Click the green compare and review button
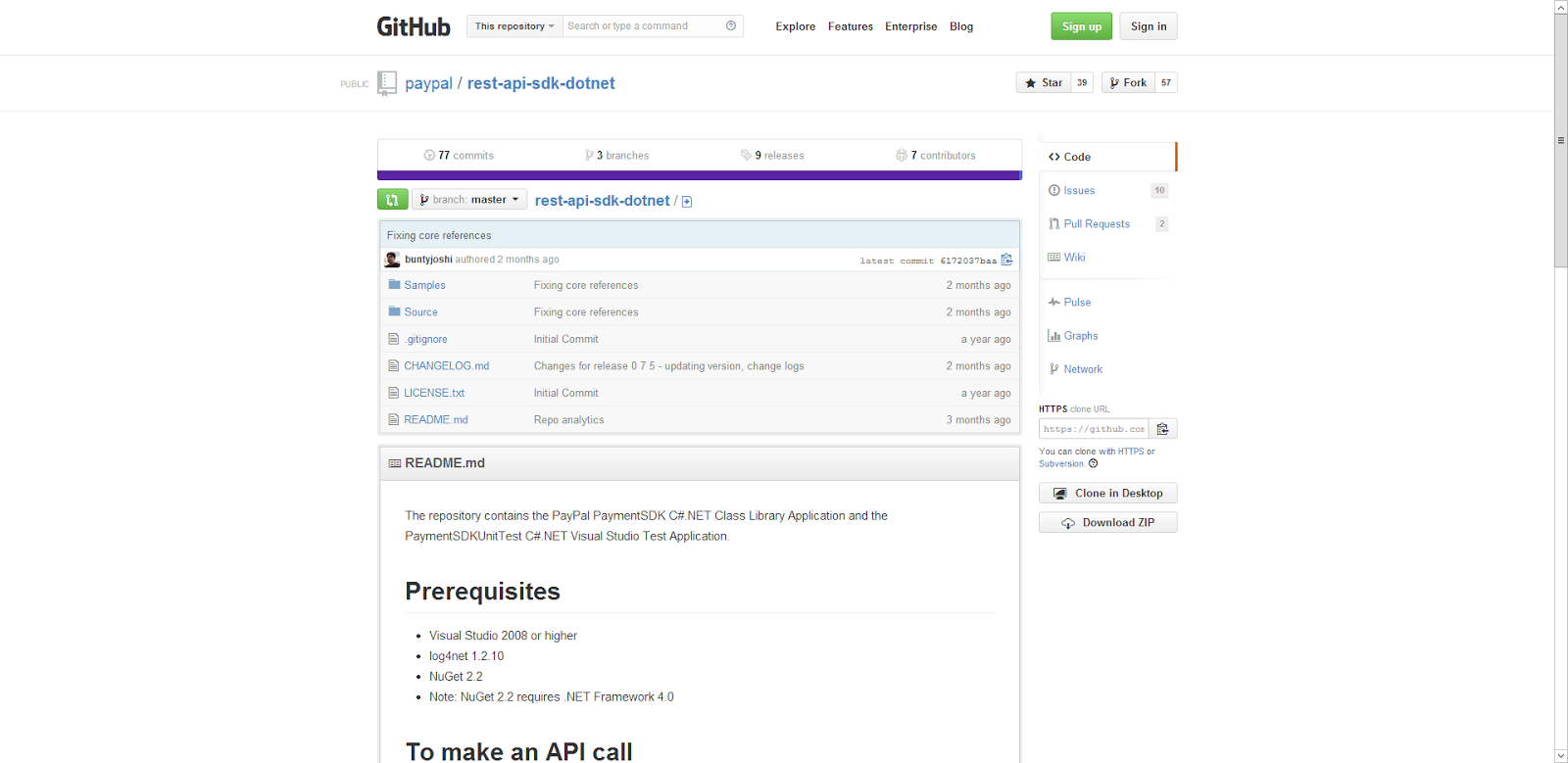Viewport: 1568px width, 763px height. [392, 200]
